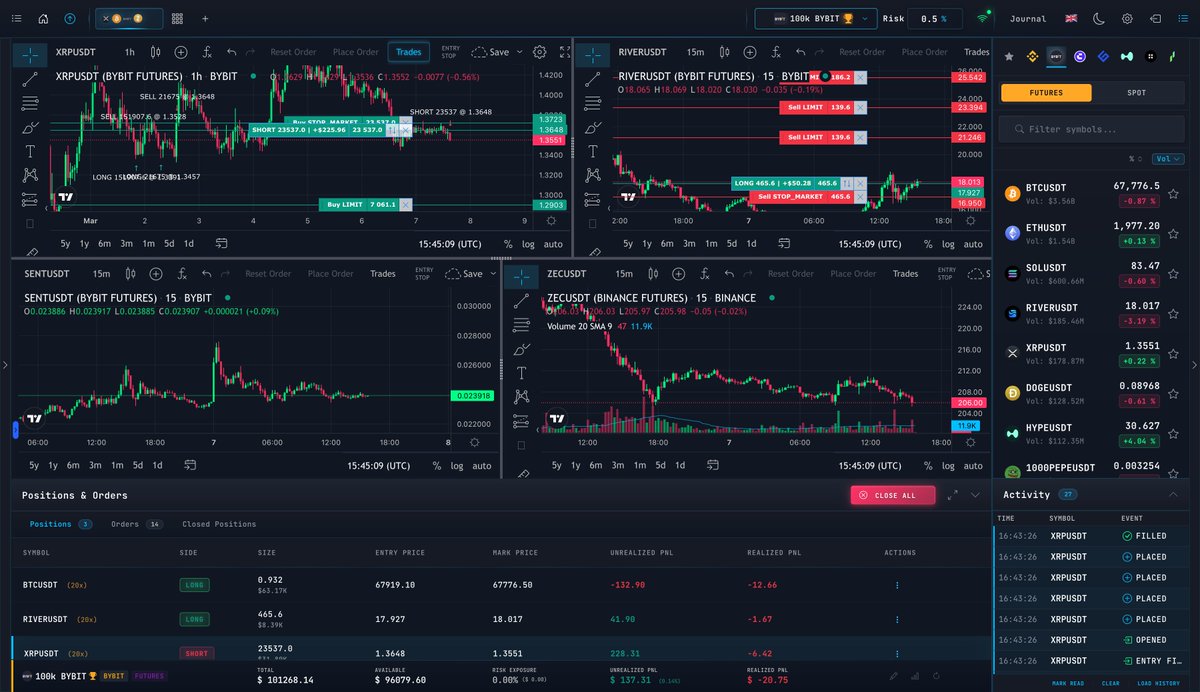Open the chart layout grid icon
Screen dimensions: 1200x692
pyautogui.click(x=177, y=18)
